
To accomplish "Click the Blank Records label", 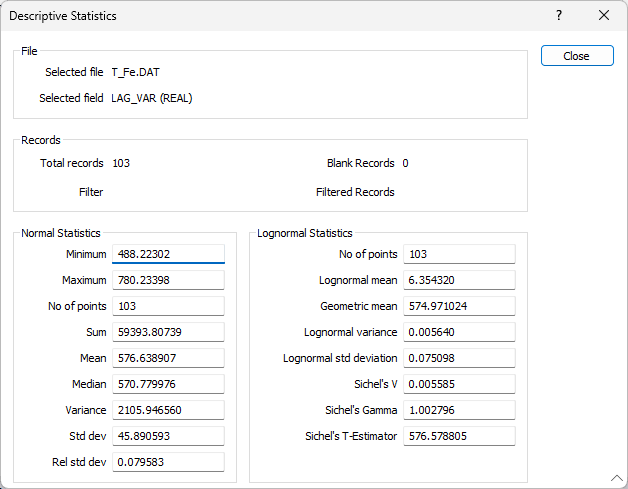I will coord(361,163).
